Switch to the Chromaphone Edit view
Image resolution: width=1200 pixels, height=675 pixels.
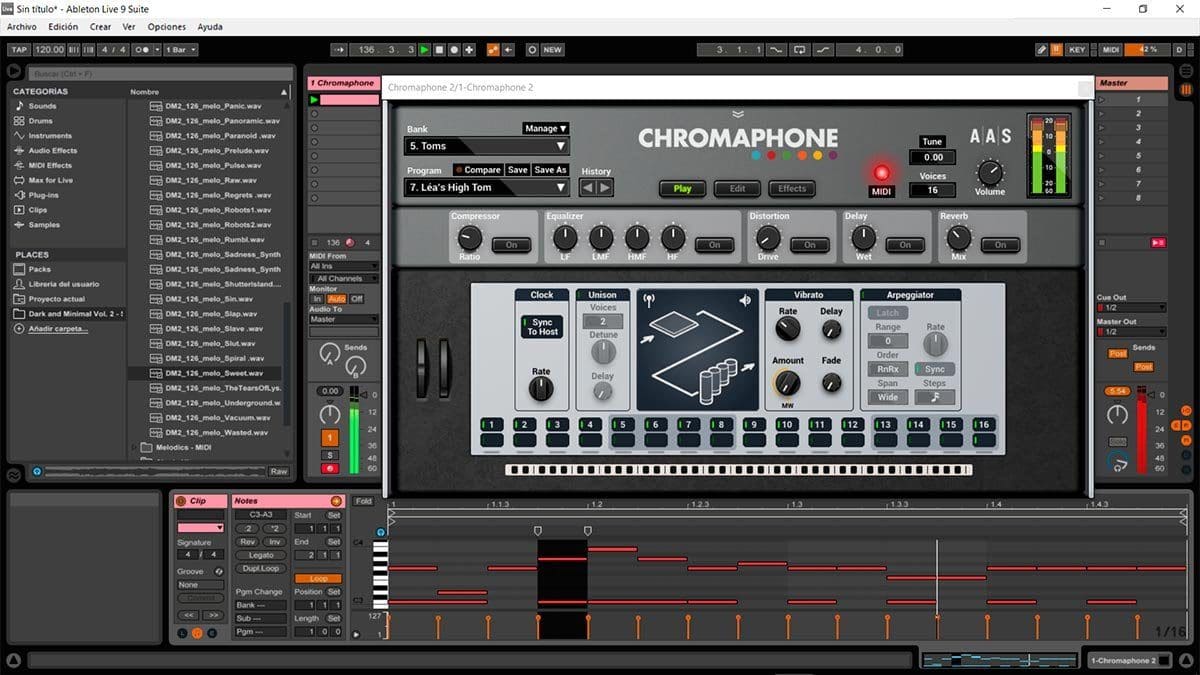(x=737, y=188)
